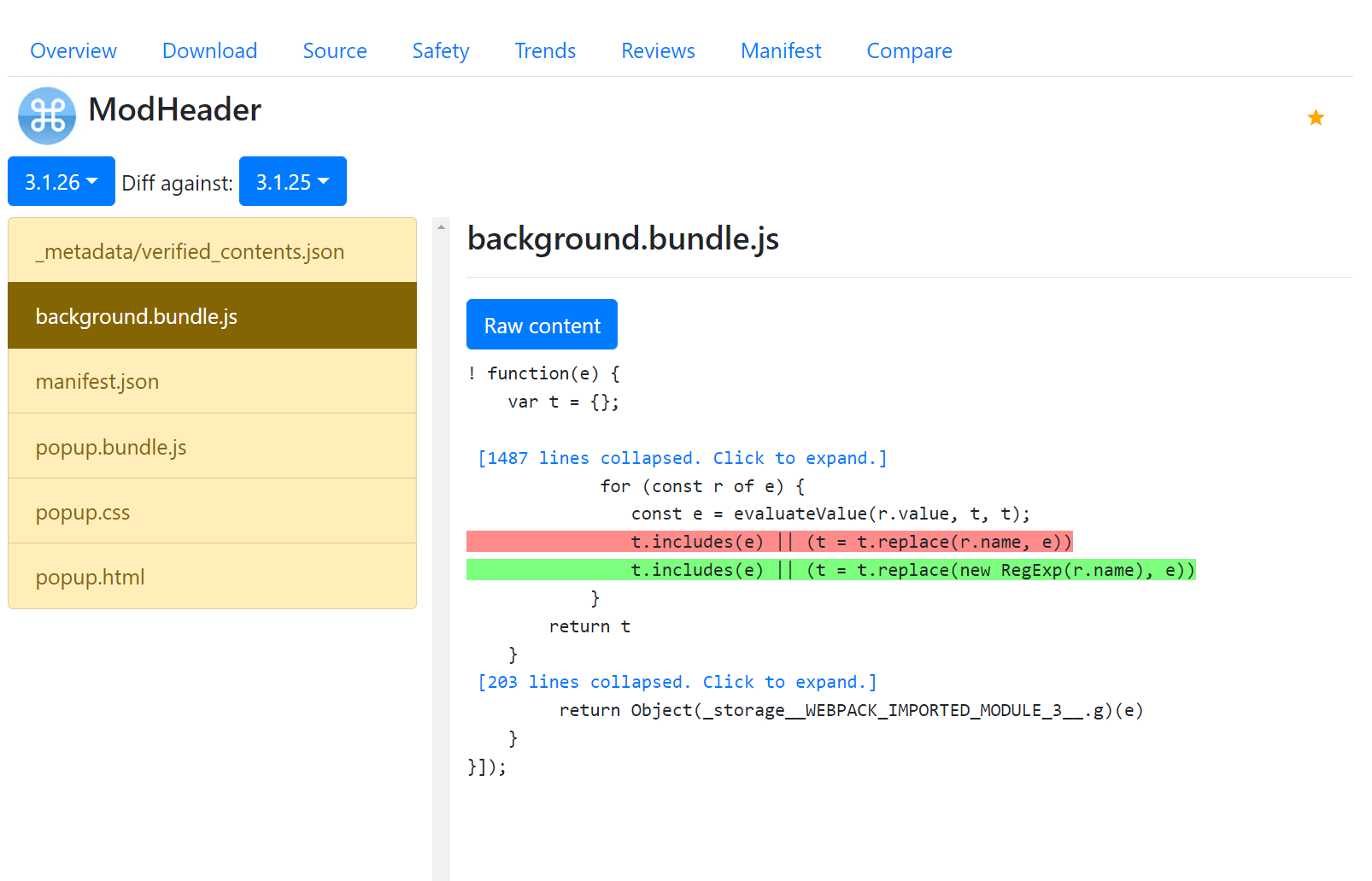1372x881 pixels.
Task: Click the 'var t = {};' code line
Action: click(x=563, y=402)
